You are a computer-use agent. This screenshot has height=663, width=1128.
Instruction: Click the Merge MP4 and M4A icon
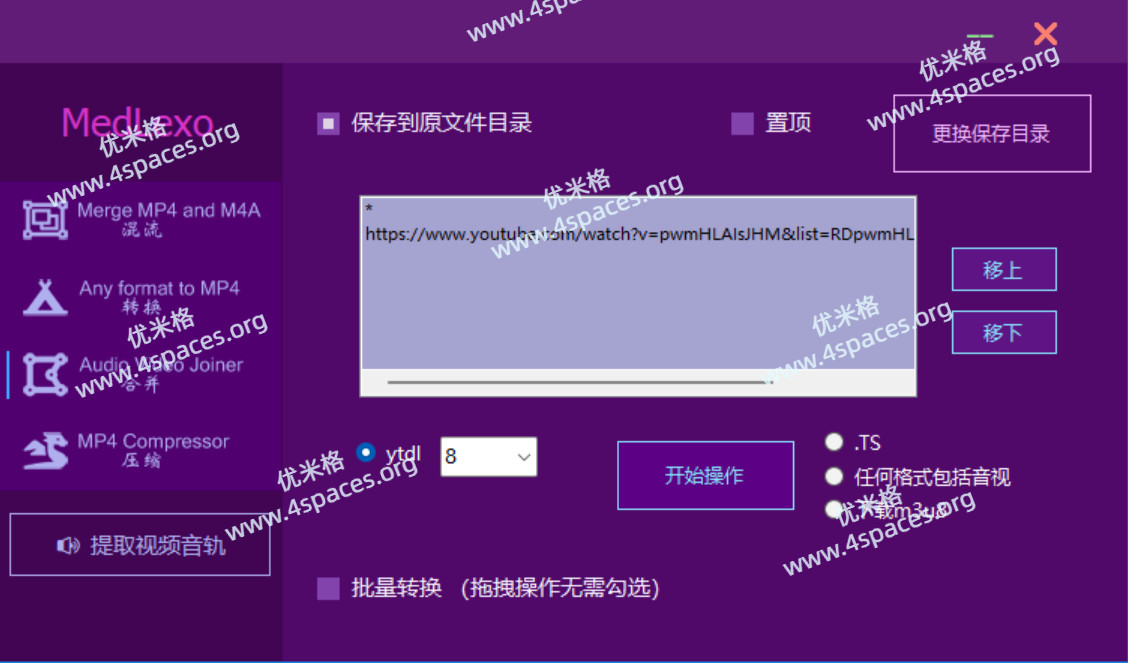click(45, 219)
